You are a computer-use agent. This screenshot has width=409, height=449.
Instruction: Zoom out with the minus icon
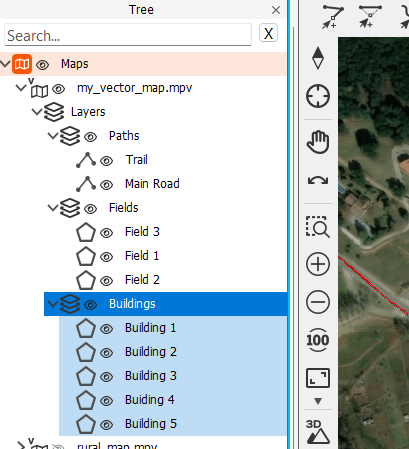(x=318, y=302)
